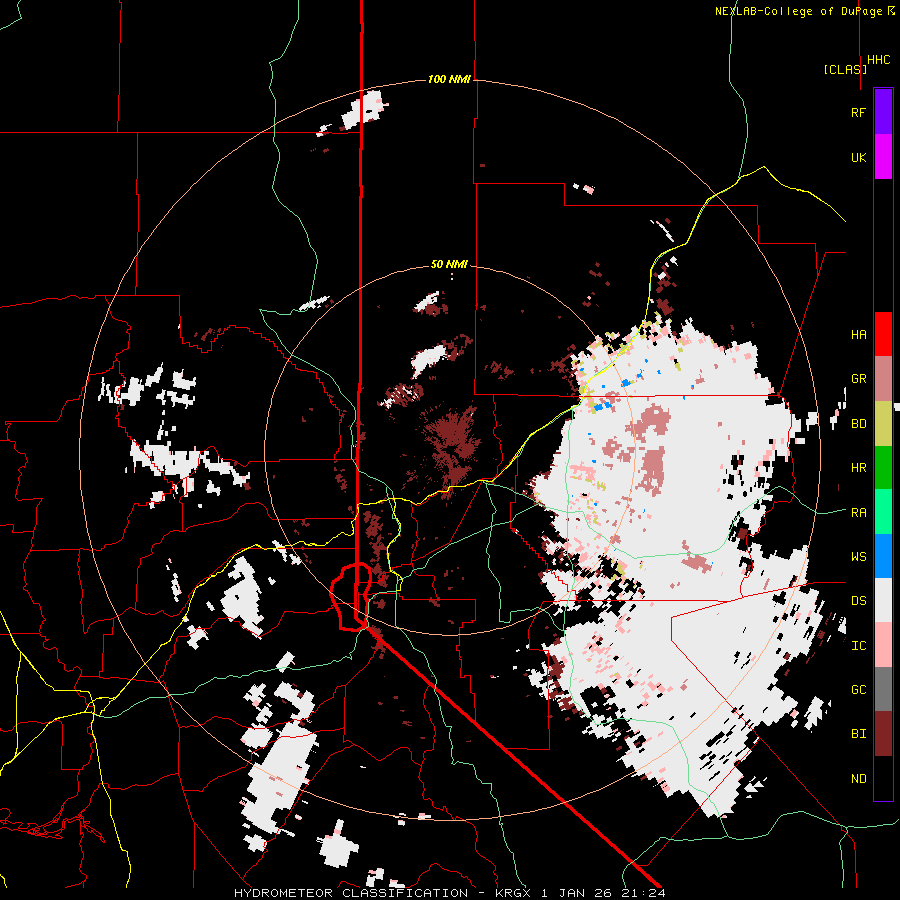The image size is (900, 900).
Task: Click the IC legend label
Action: pyautogui.click(x=858, y=646)
